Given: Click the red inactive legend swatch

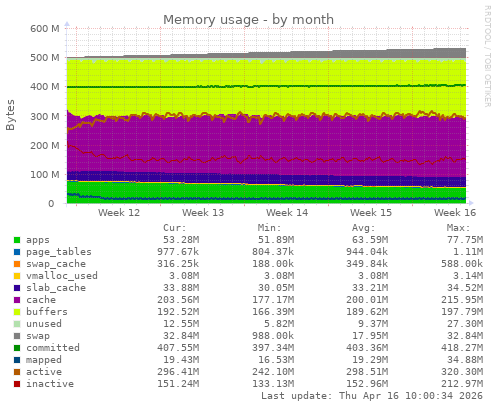Looking at the screenshot, I should tap(17, 384).
